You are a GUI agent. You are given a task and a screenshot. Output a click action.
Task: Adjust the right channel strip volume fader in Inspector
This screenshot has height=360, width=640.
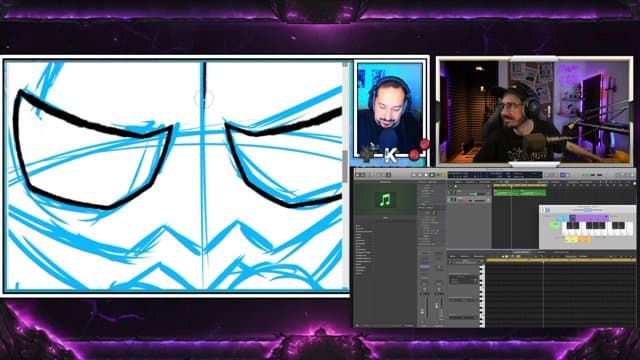[436, 306]
